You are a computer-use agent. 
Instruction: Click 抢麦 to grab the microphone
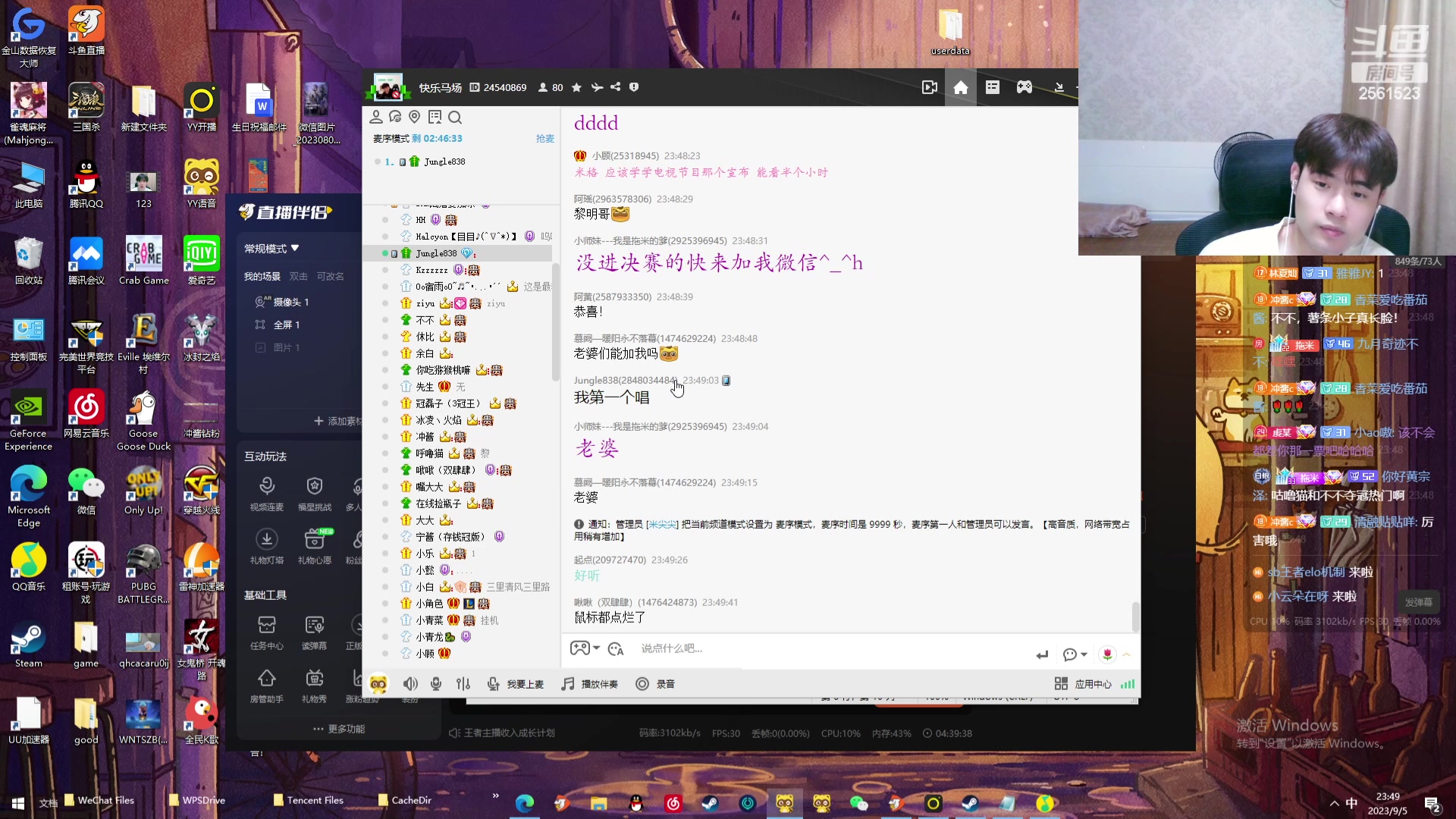[544, 139]
